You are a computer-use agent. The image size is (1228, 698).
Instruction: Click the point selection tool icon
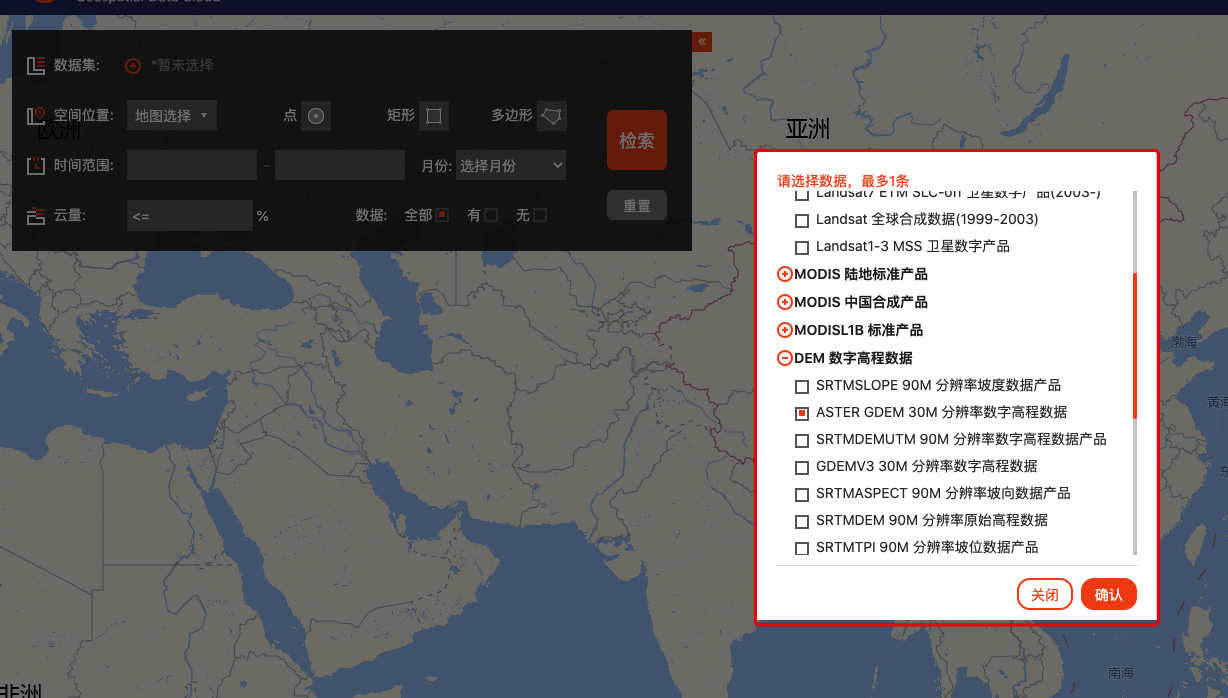(316, 116)
